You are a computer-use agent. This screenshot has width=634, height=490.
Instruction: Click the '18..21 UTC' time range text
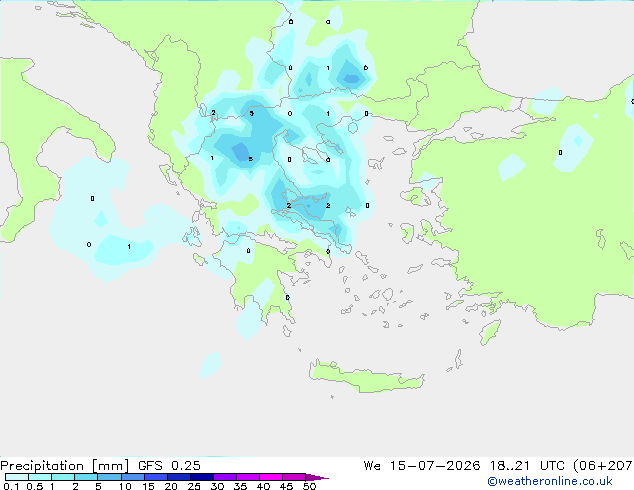point(528,465)
